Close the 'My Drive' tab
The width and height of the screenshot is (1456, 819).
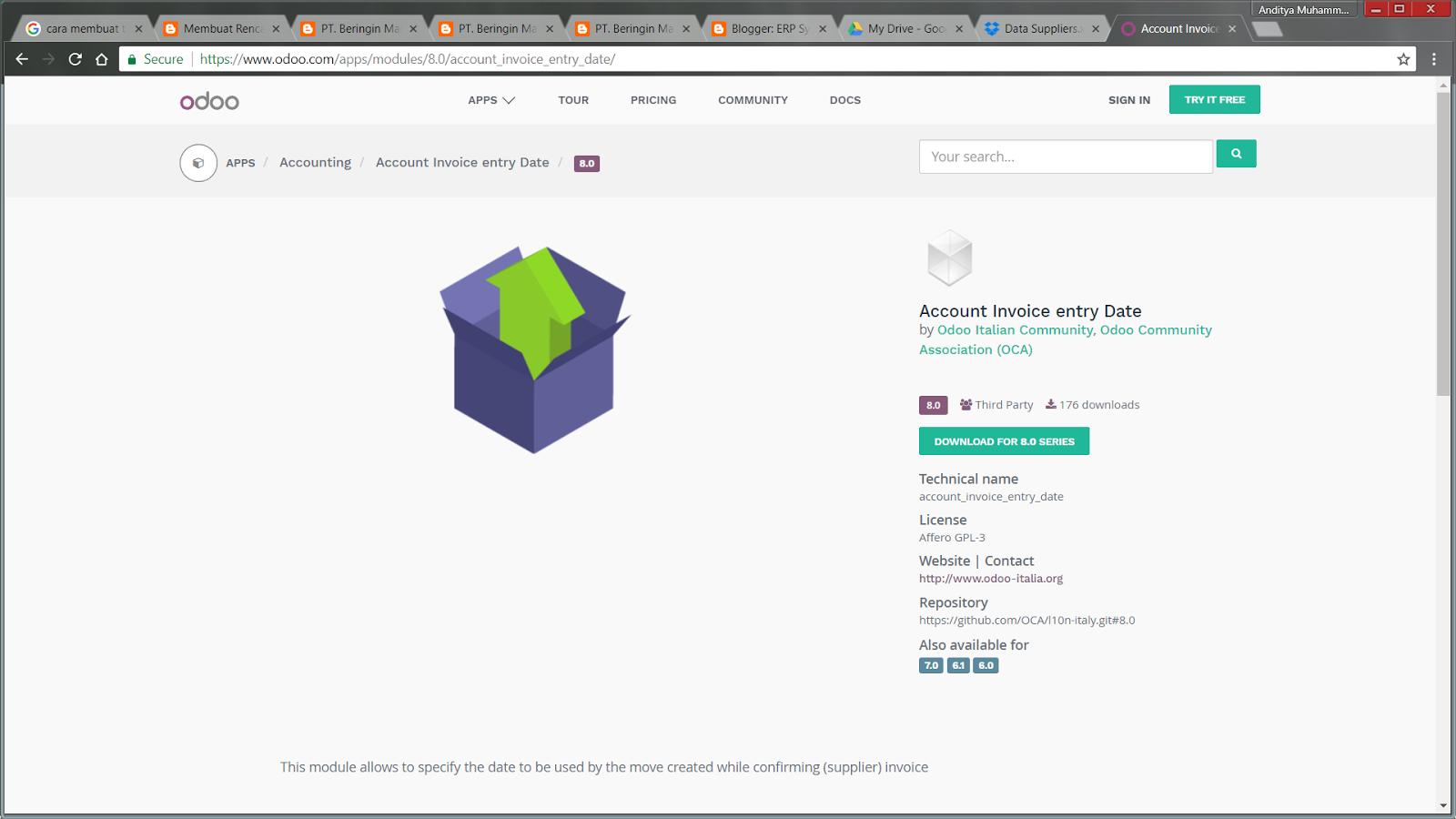pos(959,29)
